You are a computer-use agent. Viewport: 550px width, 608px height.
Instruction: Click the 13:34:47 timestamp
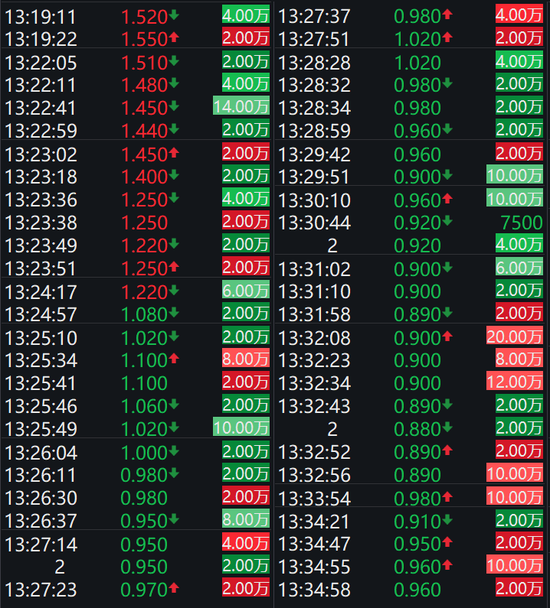[x=314, y=544]
